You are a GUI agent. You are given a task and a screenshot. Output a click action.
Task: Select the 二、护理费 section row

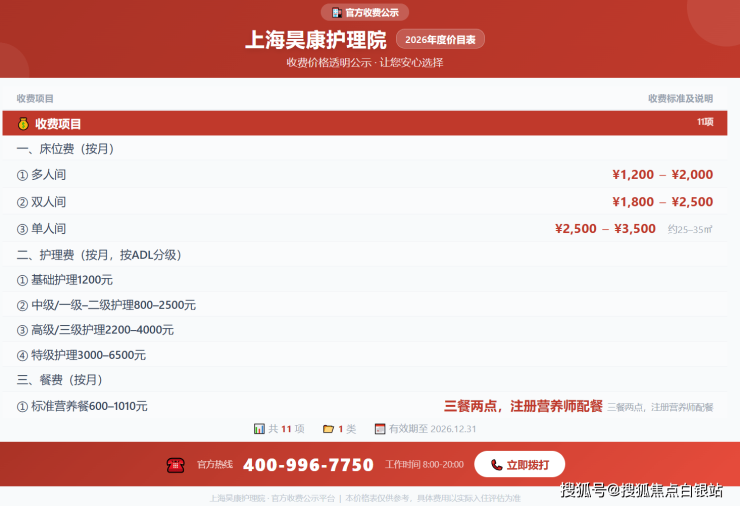365,255
